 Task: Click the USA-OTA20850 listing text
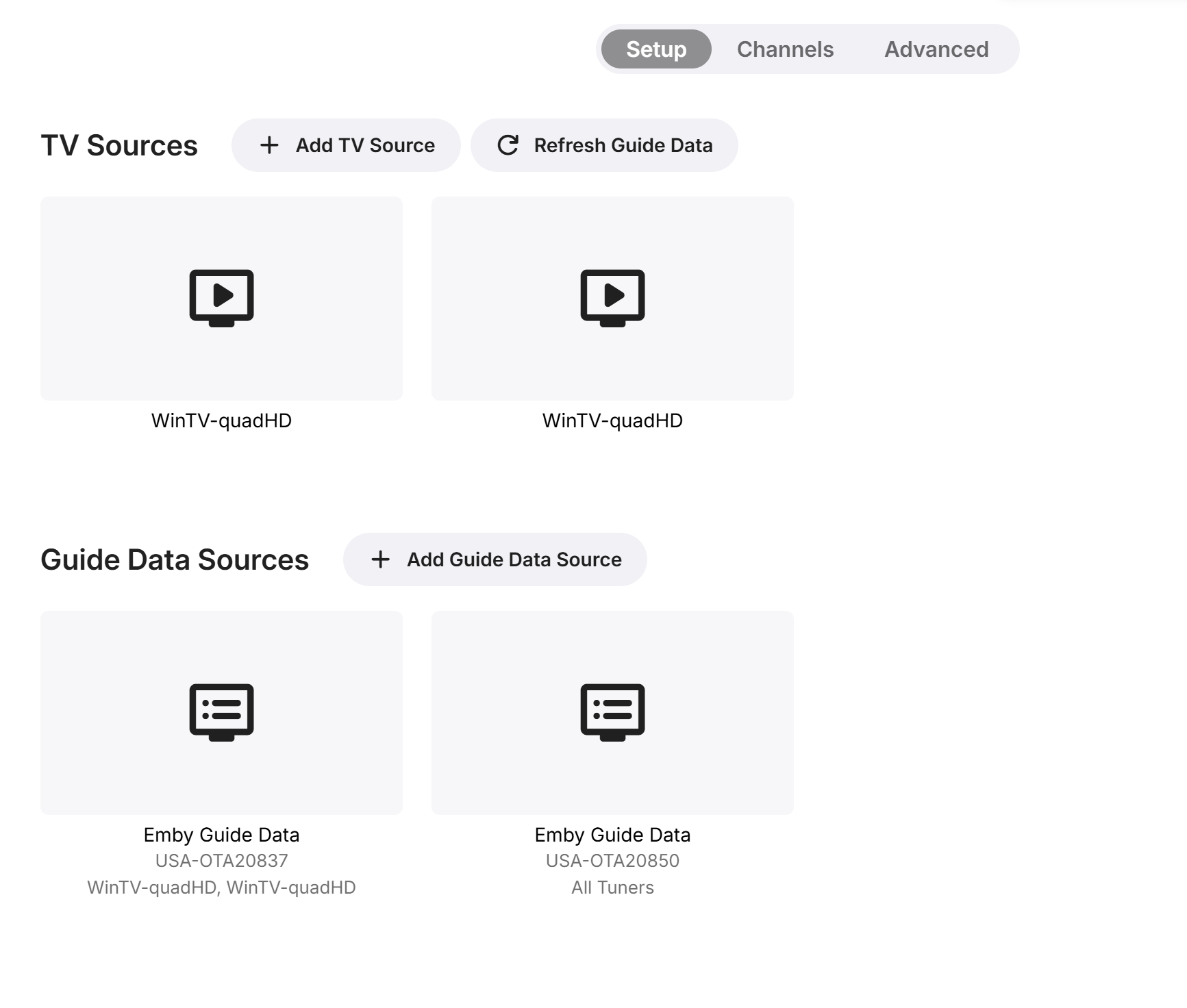pyautogui.click(x=612, y=861)
